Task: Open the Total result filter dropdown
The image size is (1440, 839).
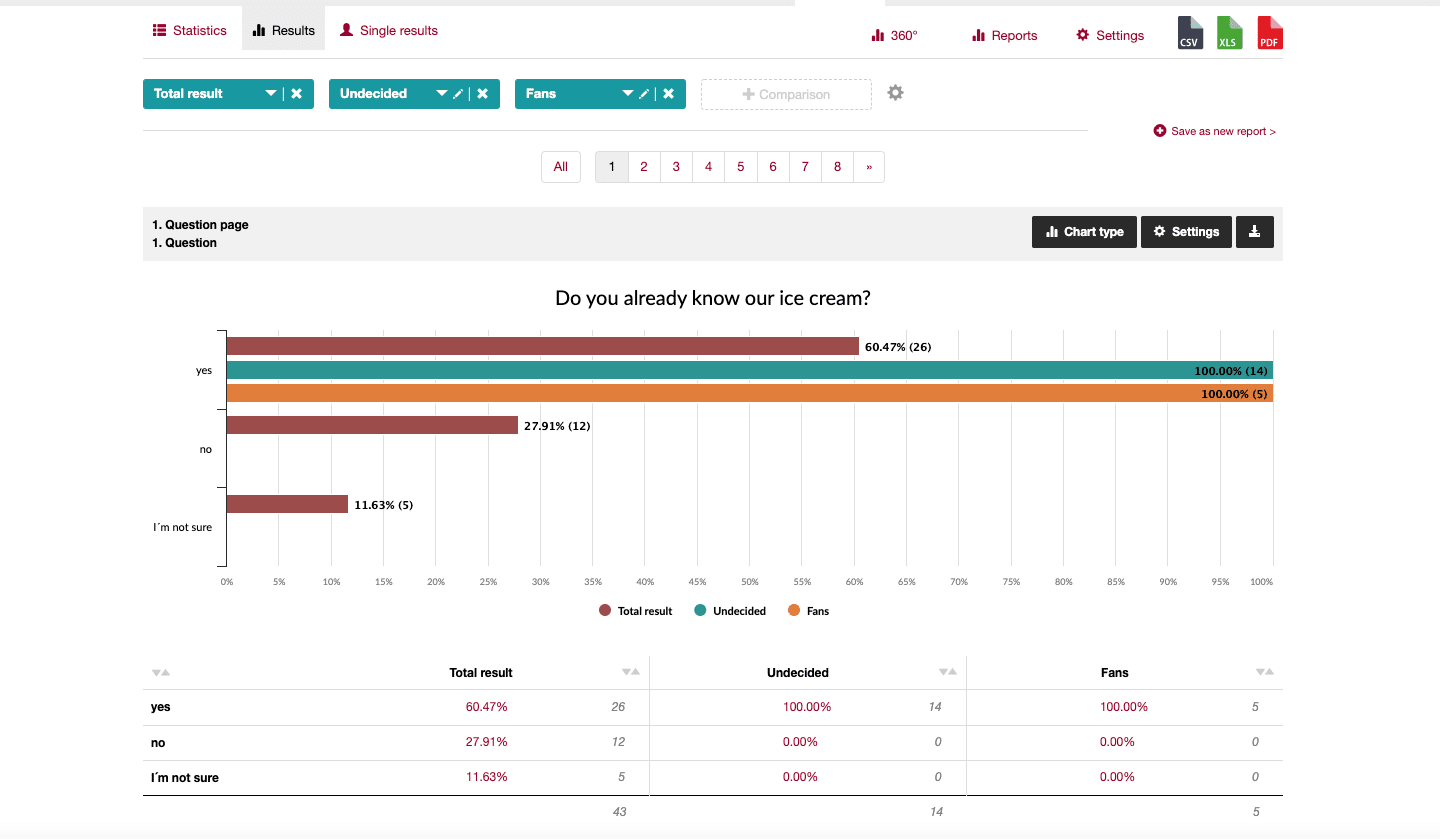Action: (269, 93)
